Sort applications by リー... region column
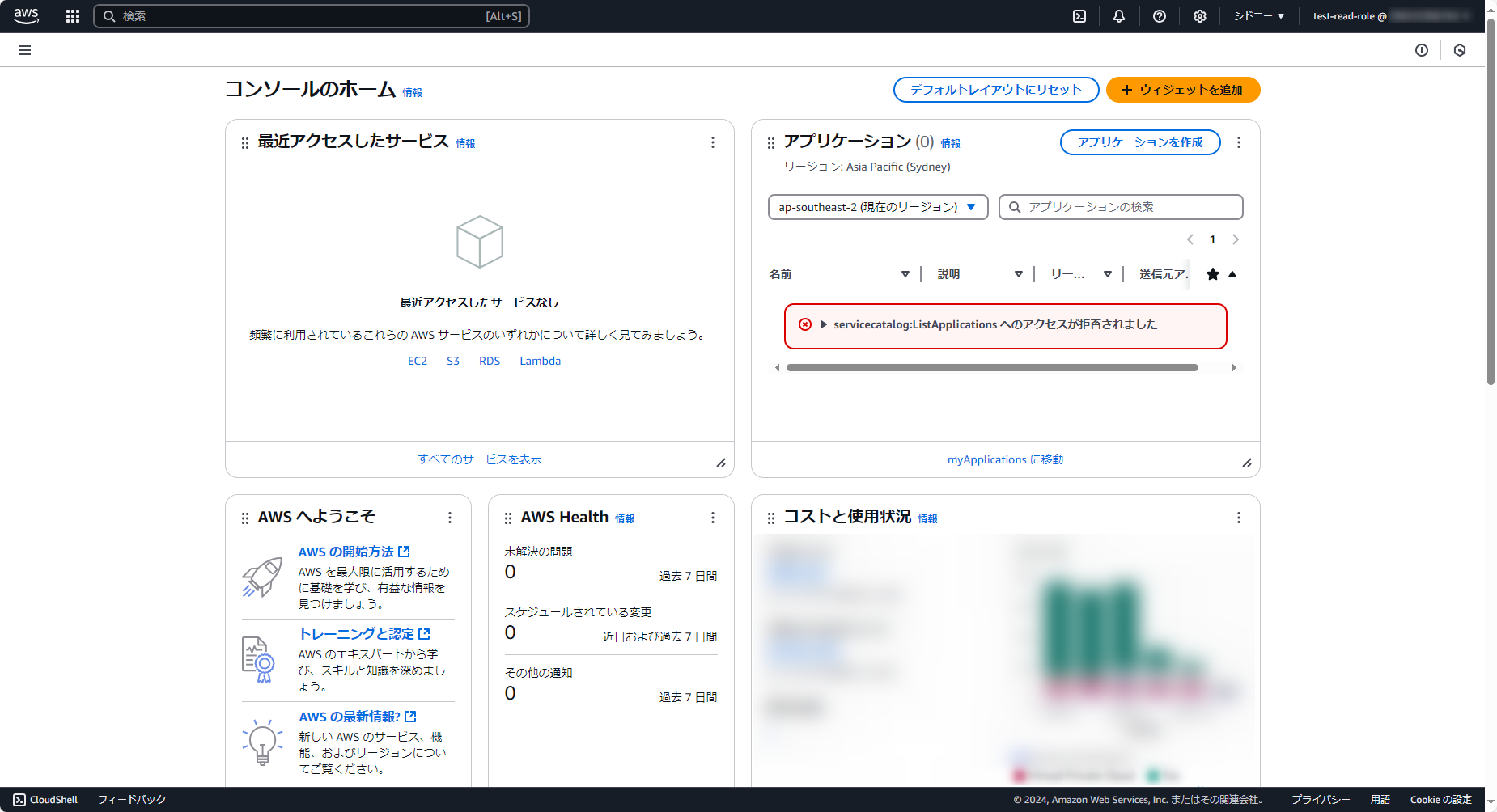Screen dimensions: 1497x812 [x=1108, y=274]
